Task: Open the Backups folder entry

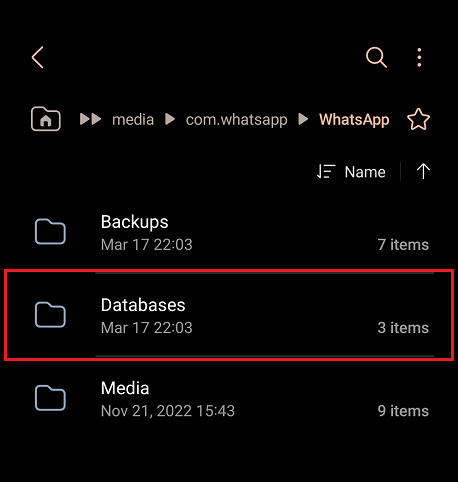Action: (231, 232)
